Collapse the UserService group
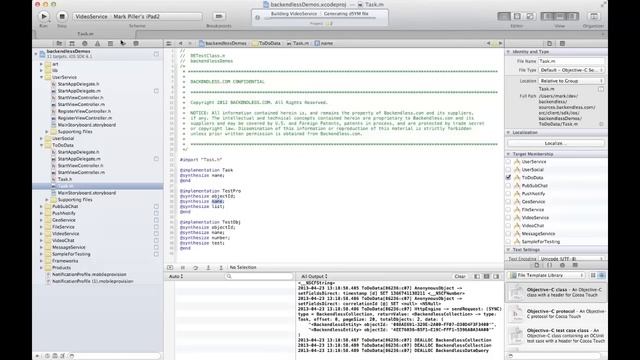 click(42, 77)
